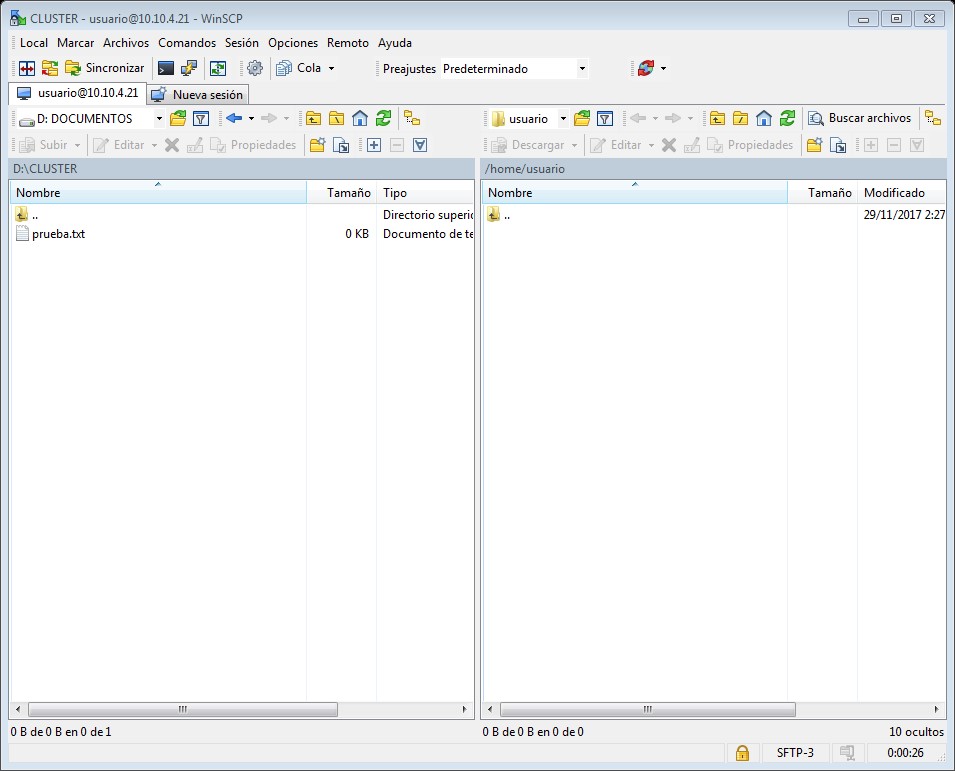Open the Opciones menu
The image size is (955, 771).
coord(293,43)
